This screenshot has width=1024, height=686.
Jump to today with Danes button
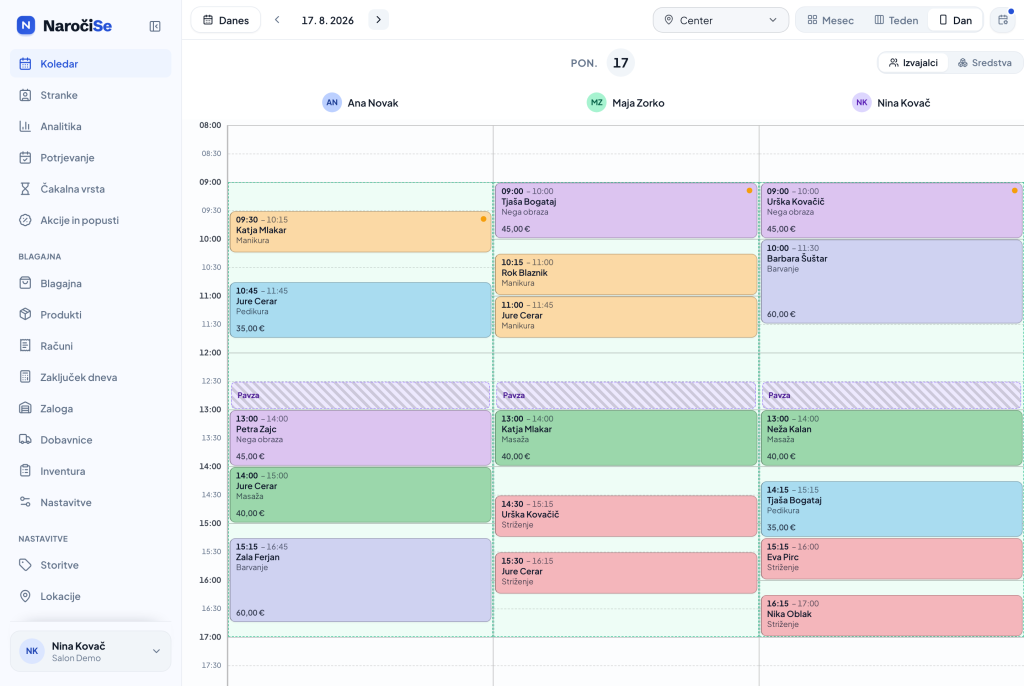226,20
